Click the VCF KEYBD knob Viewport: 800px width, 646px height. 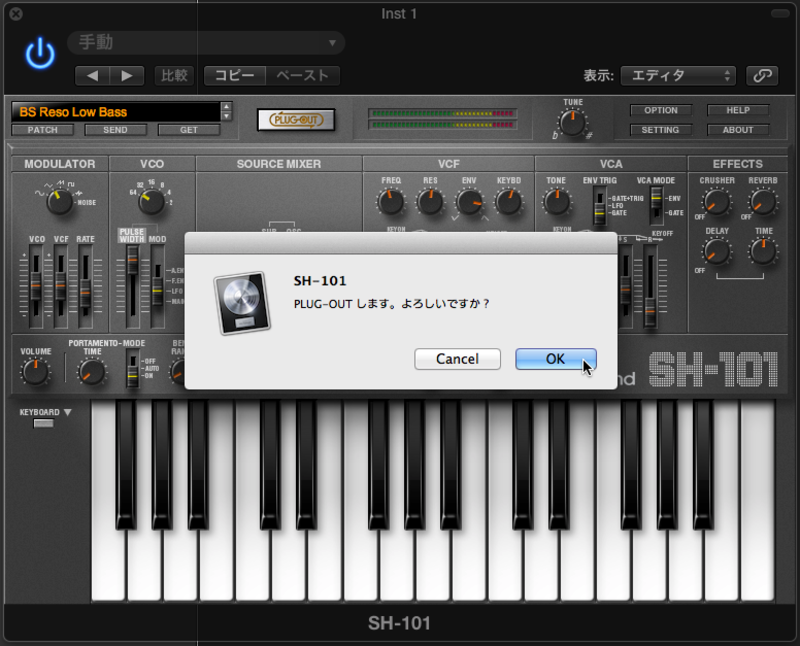(x=509, y=202)
